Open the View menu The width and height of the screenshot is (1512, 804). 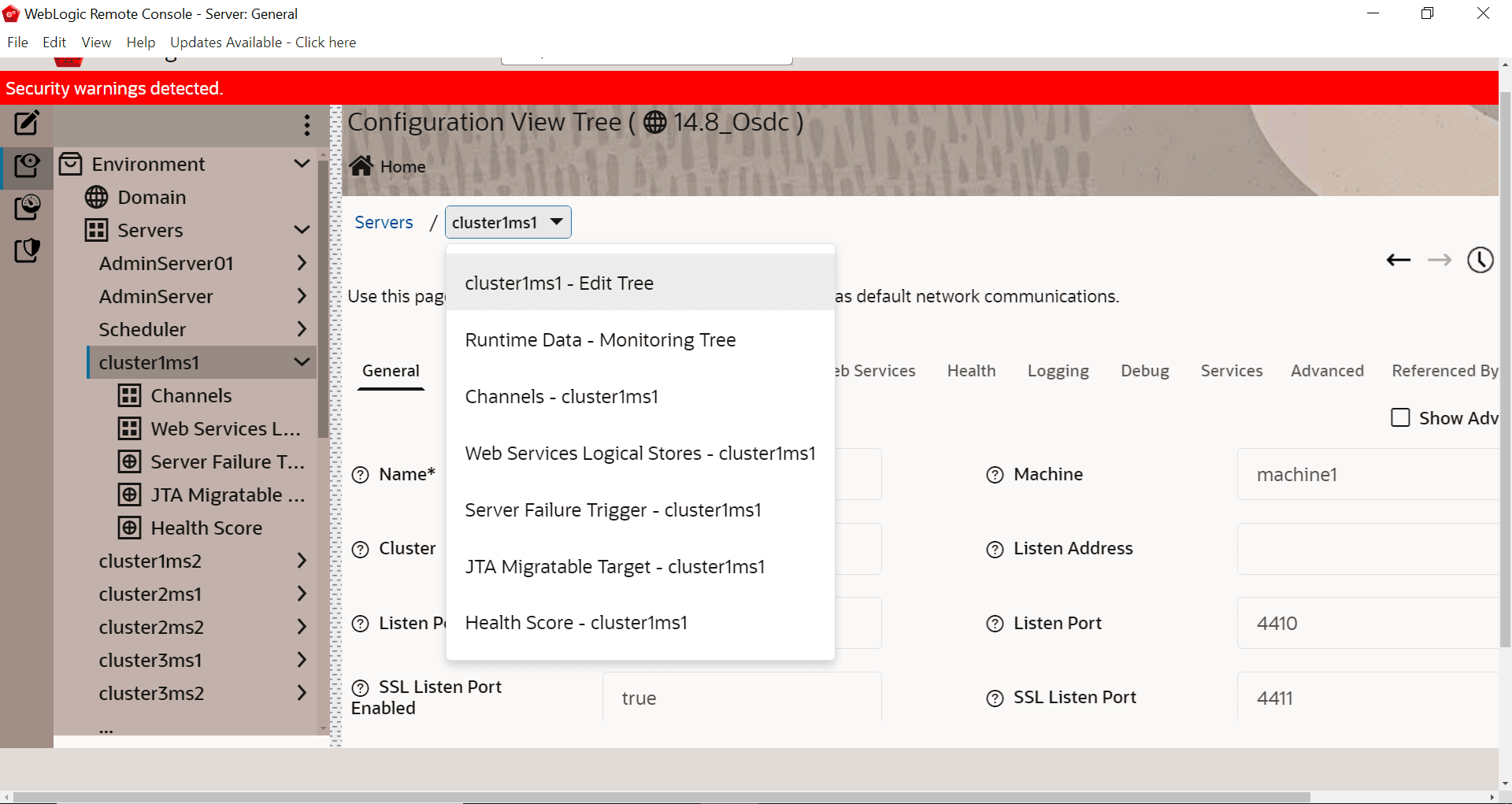tap(96, 43)
